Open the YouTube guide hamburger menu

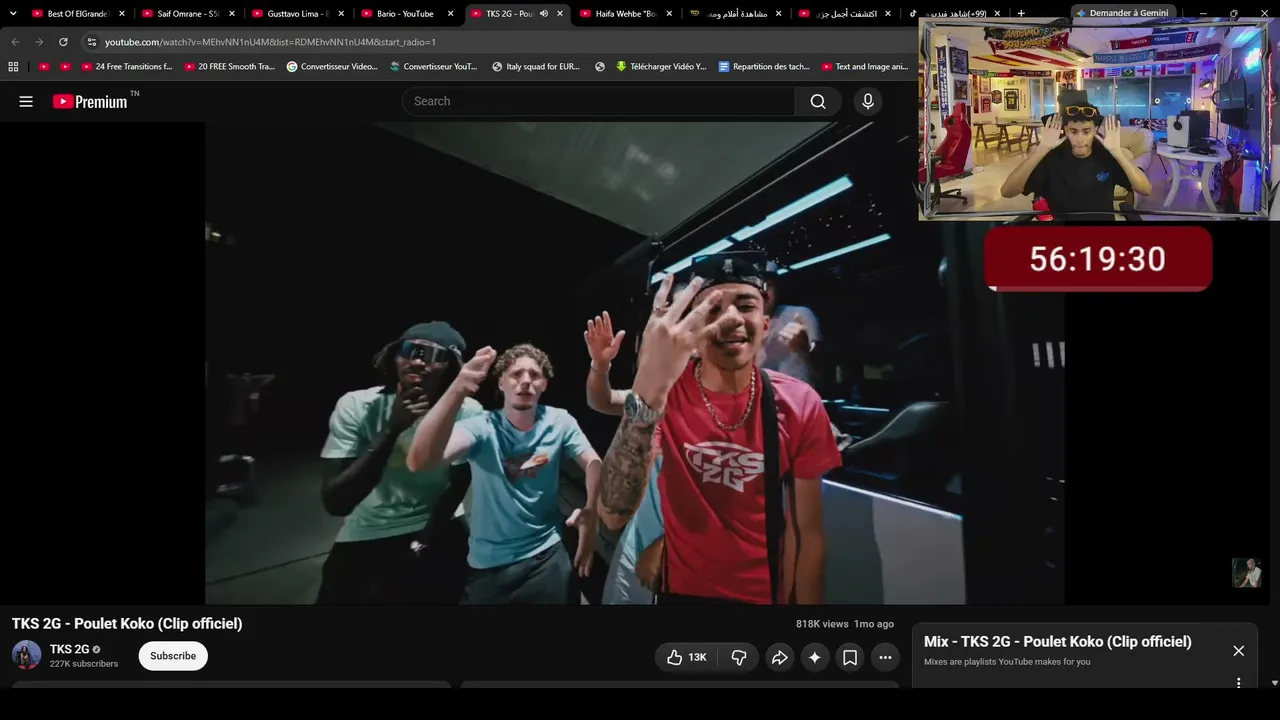click(26, 101)
